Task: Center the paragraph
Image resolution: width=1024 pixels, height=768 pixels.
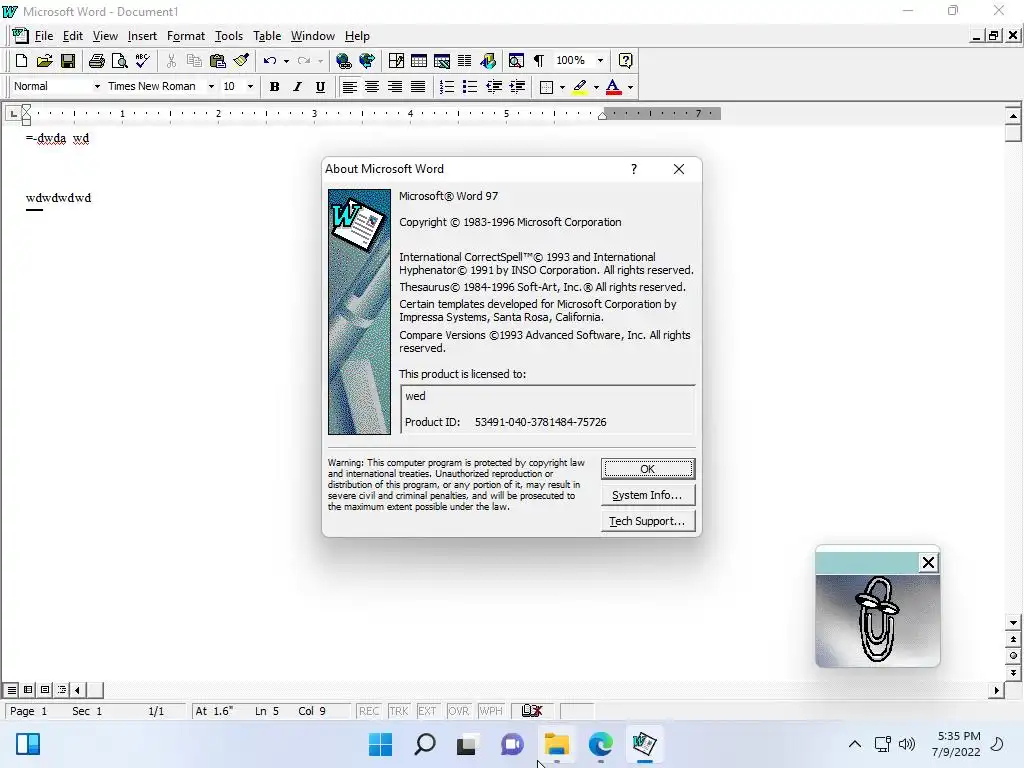Action: [x=372, y=87]
